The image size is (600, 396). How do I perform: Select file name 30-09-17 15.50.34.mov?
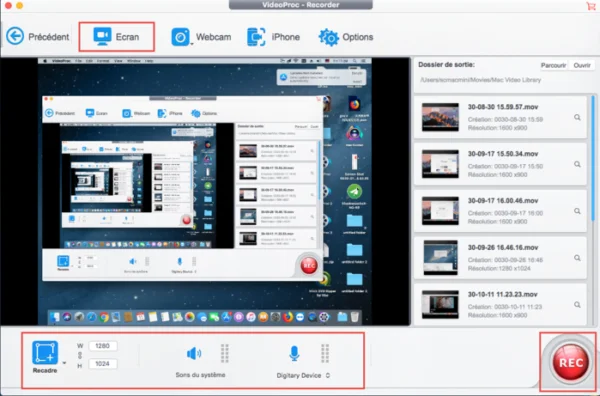click(503, 154)
